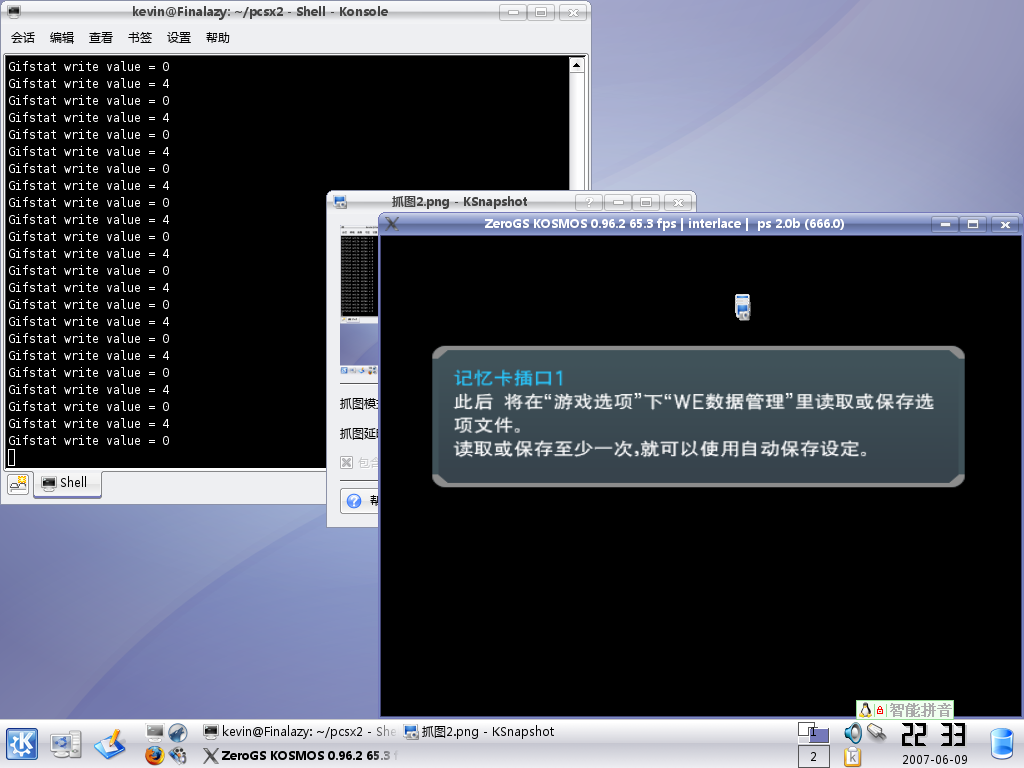Open the 书签 menu in Konsole
This screenshot has width=1024, height=768.
(x=140, y=38)
